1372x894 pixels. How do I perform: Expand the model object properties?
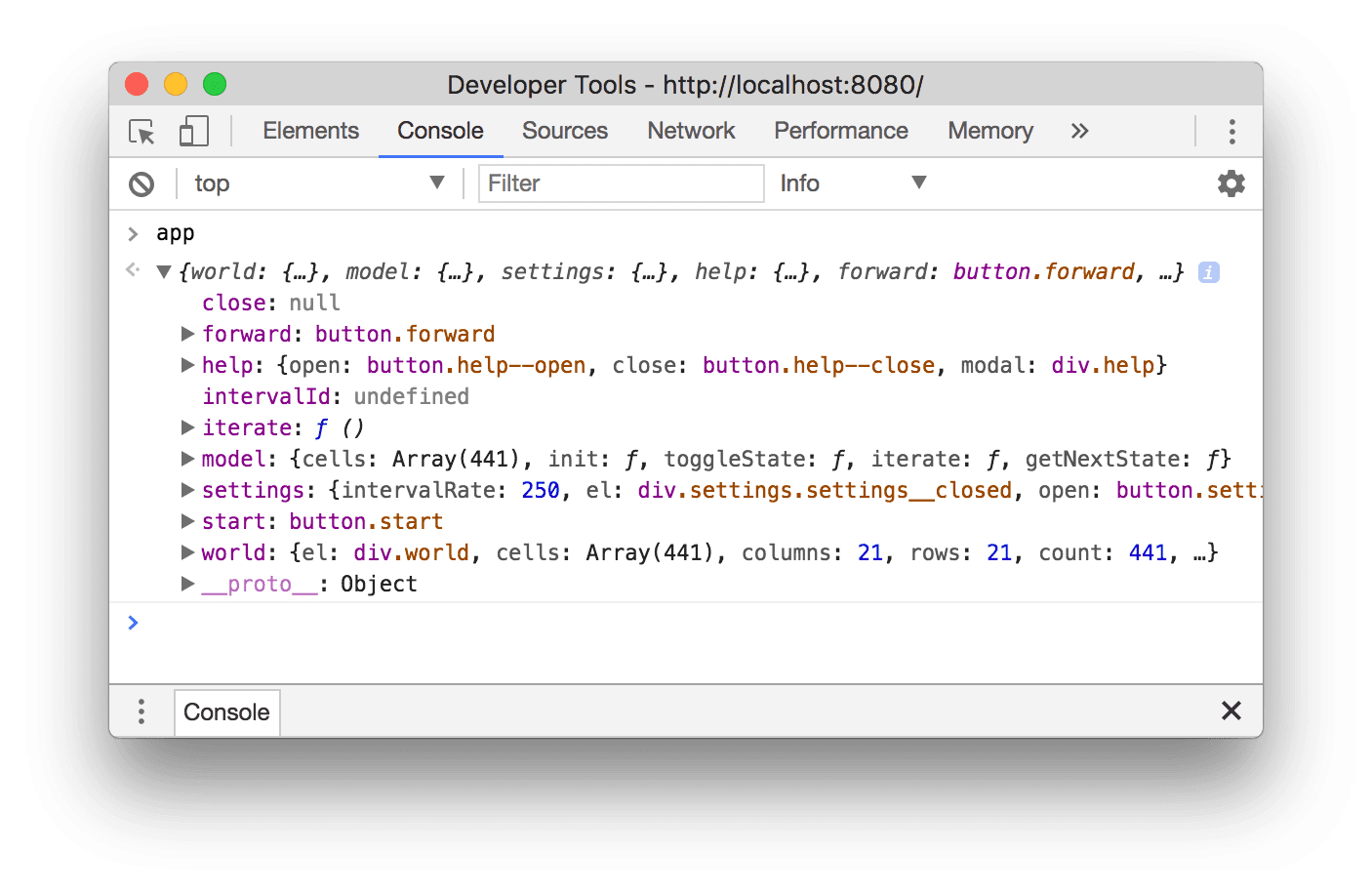[x=187, y=459]
